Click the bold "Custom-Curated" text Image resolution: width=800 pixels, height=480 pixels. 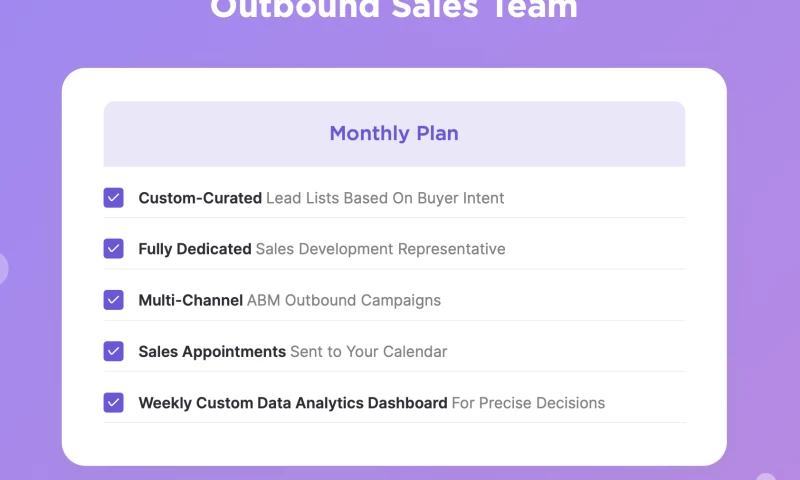pos(200,198)
